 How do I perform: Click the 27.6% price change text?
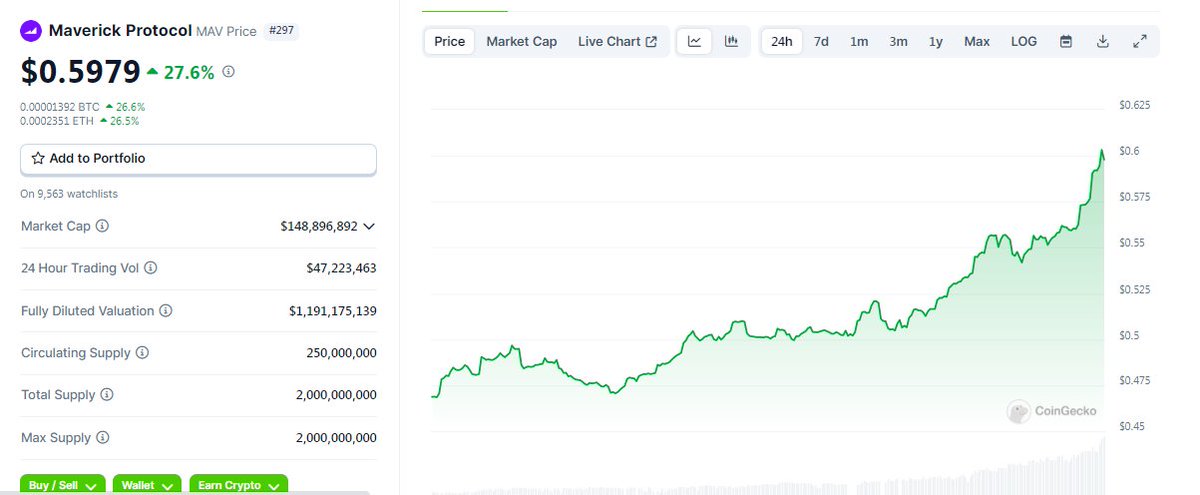click(x=188, y=72)
